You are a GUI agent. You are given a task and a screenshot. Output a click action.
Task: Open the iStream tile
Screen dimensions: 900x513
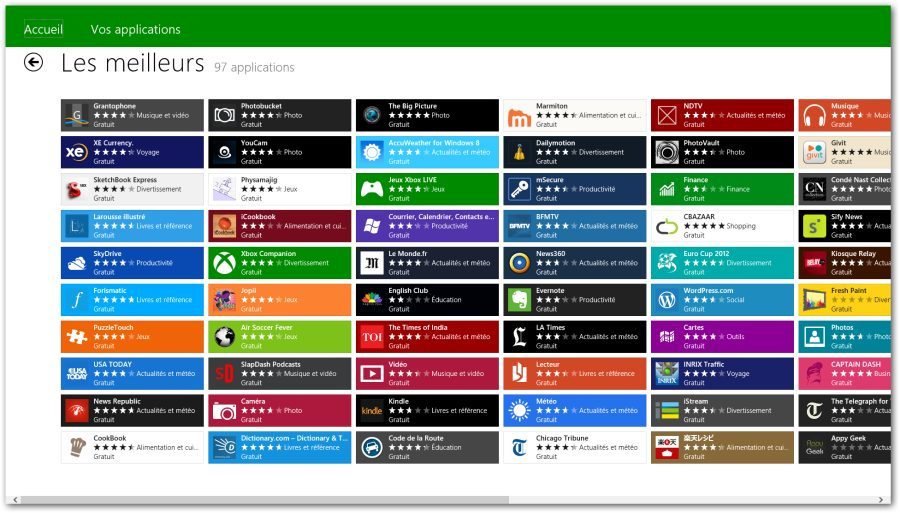pos(722,411)
